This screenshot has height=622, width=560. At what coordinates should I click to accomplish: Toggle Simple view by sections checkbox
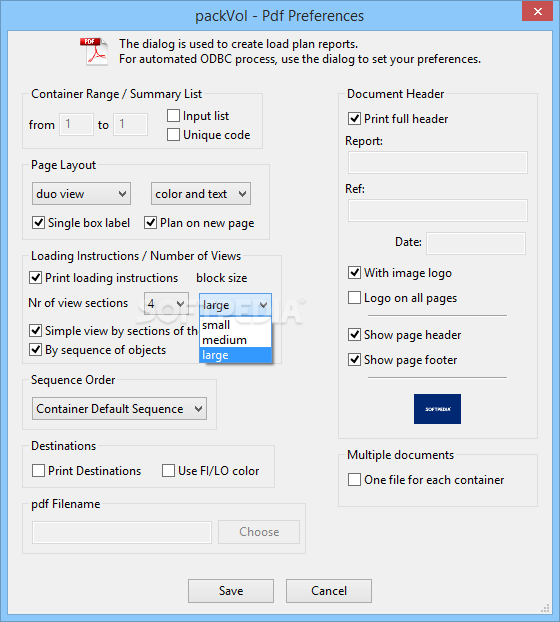[x=35, y=330]
